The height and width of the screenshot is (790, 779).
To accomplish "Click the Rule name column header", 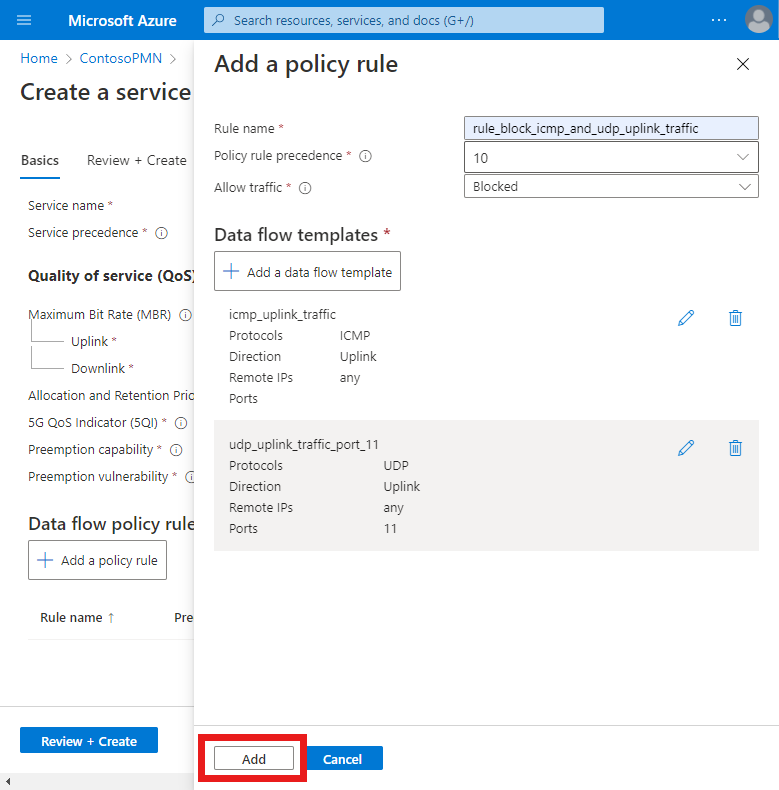I will (71, 618).
